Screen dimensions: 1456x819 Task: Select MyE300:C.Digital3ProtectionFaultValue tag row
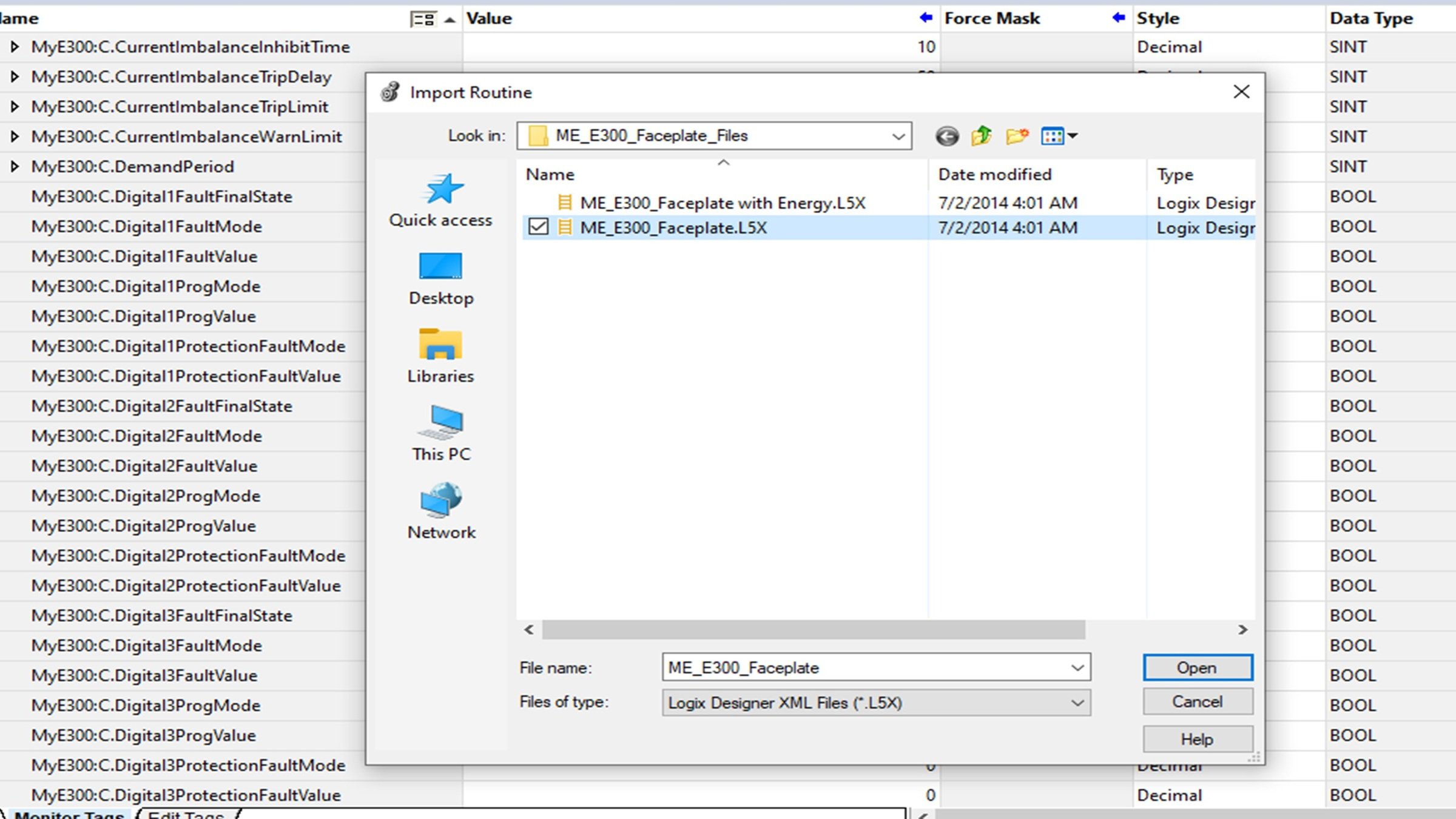pyautogui.click(x=186, y=795)
